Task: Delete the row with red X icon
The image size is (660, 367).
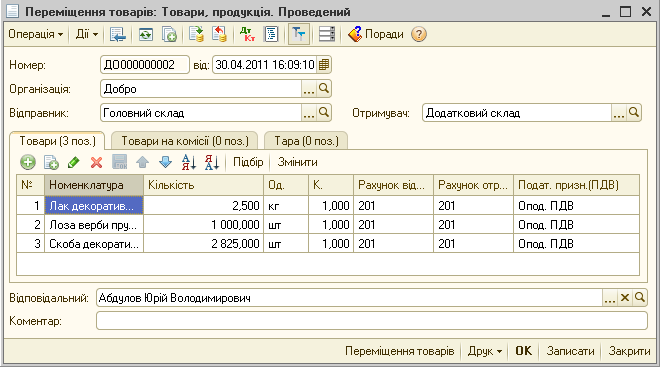Action: (96, 162)
